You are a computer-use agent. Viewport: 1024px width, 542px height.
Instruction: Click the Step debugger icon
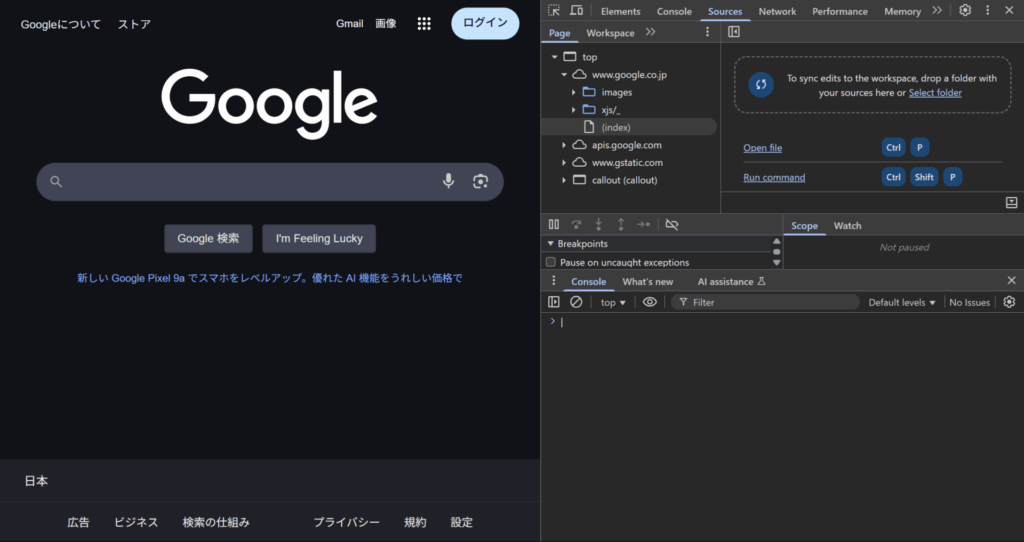643,225
